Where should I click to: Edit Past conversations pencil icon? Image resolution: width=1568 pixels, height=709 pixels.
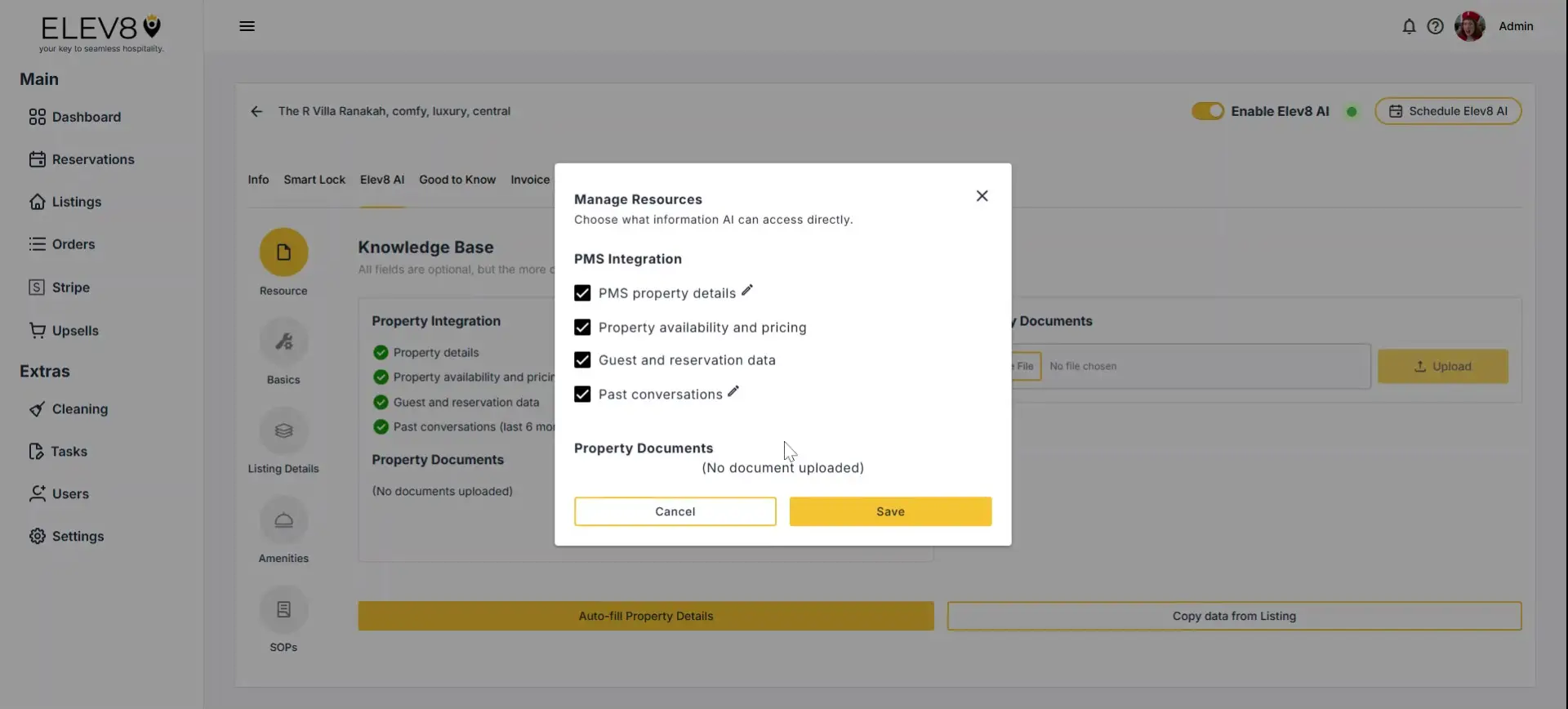[733, 391]
